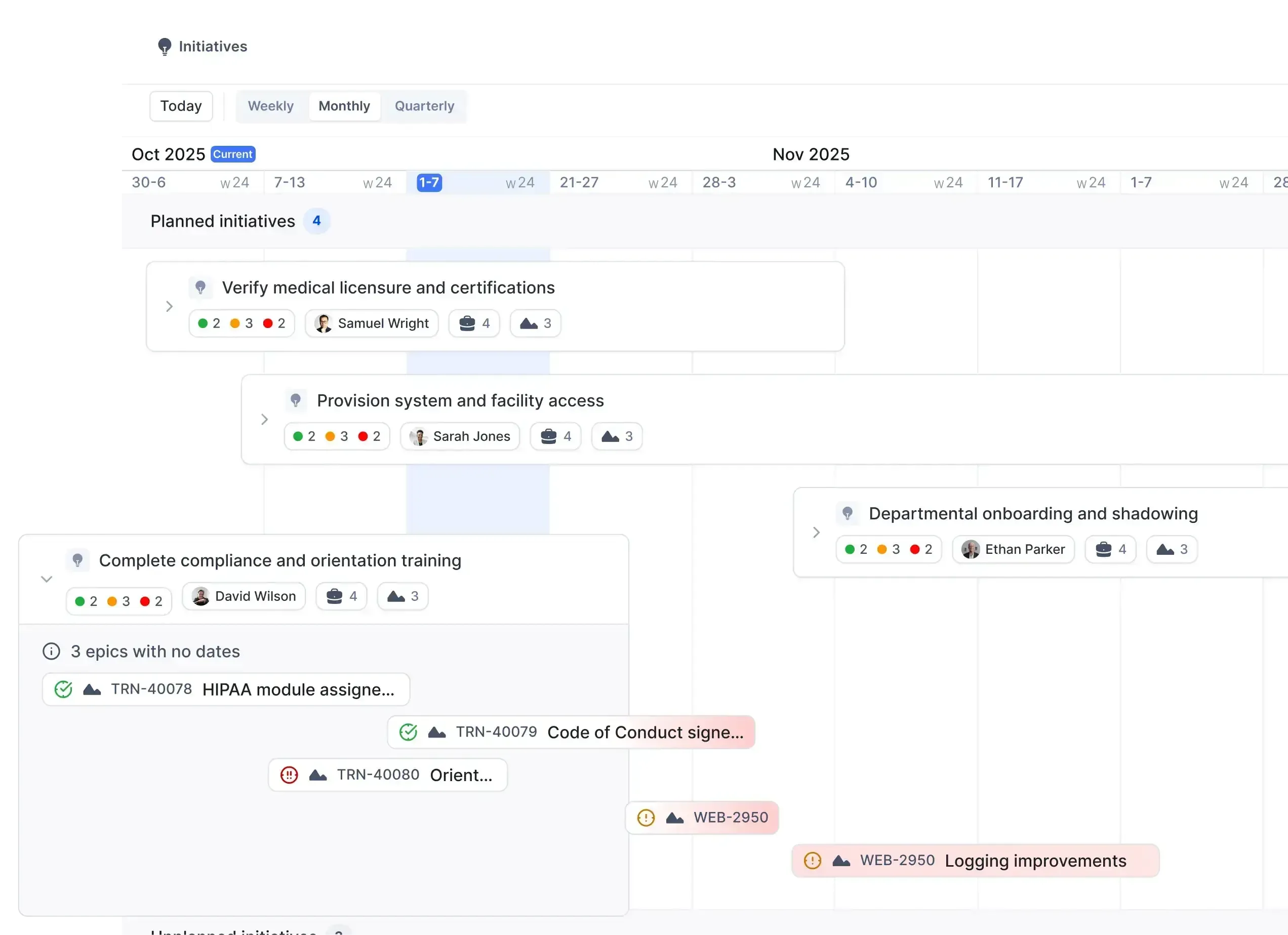1288x935 pixels.
Task: Click the warning icon on WEB-2950 Logging improvements
Action: tap(812, 861)
